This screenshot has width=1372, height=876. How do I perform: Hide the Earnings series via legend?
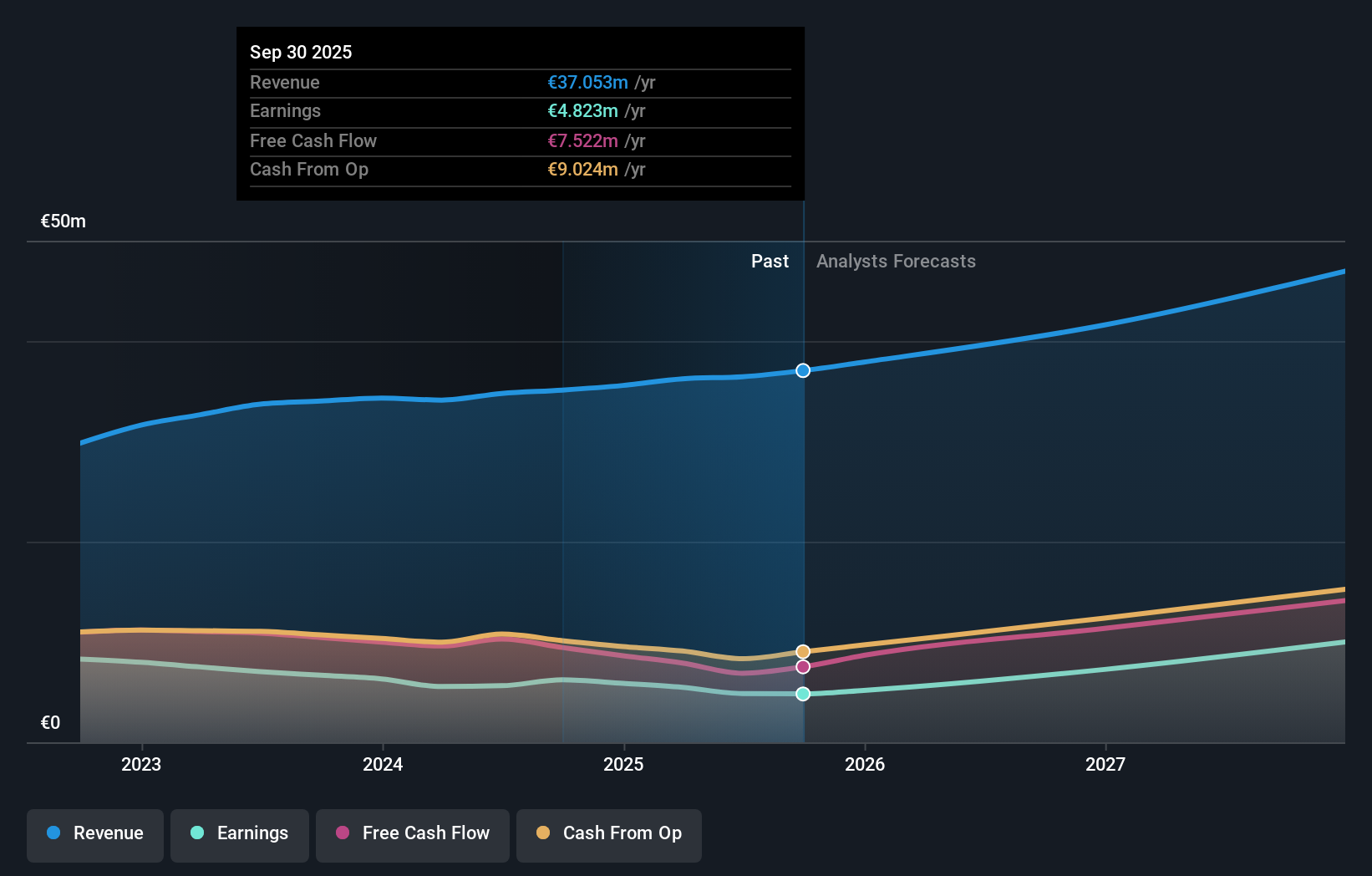pyautogui.click(x=240, y=834)
